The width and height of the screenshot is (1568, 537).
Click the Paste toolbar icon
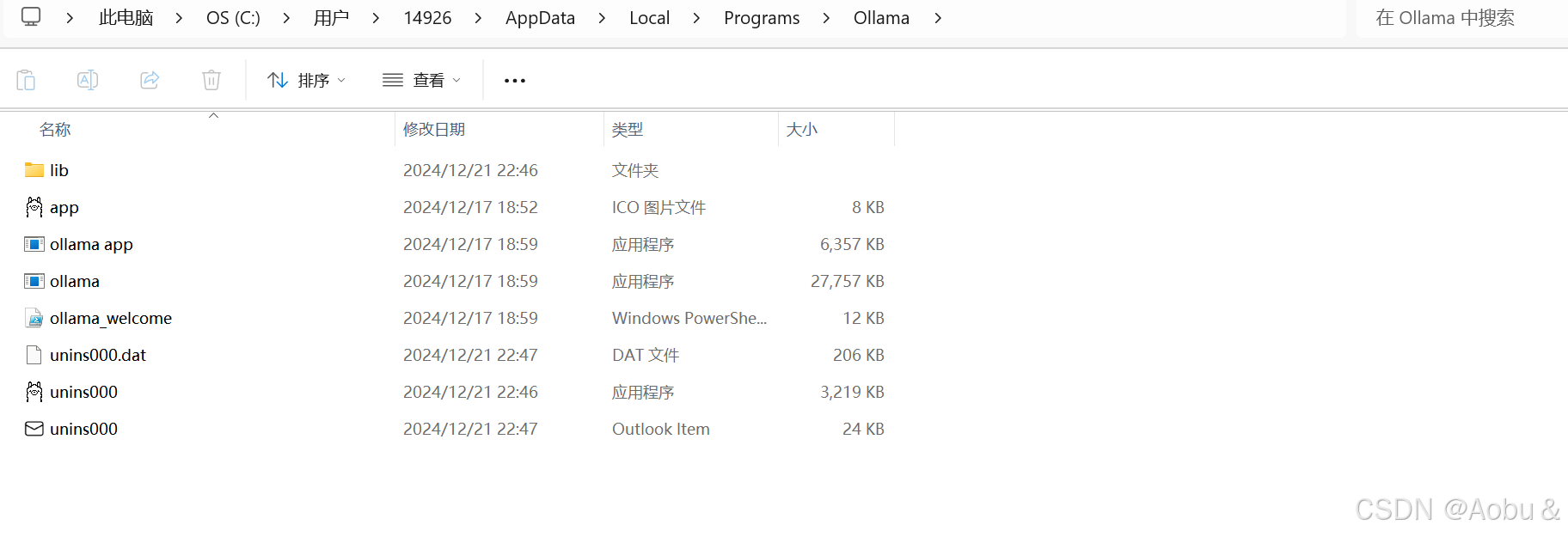pos(26,80)
